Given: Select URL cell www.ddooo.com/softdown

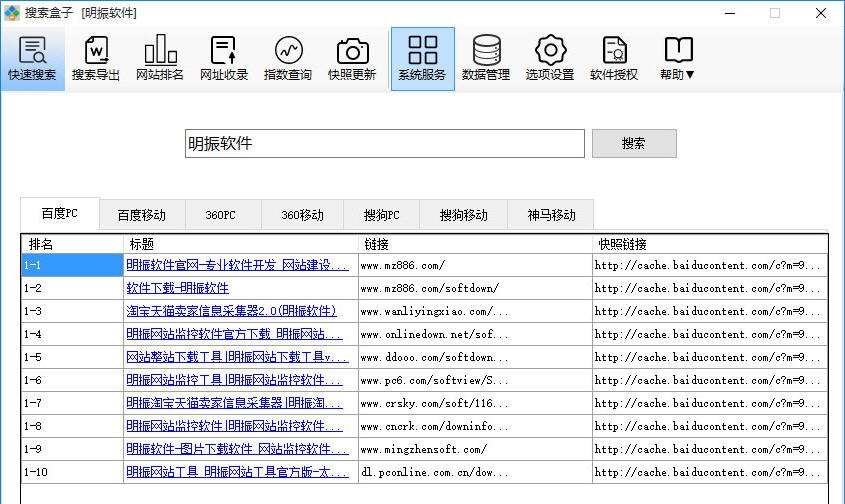Looking at the screenshot, I should coord(475,357).
